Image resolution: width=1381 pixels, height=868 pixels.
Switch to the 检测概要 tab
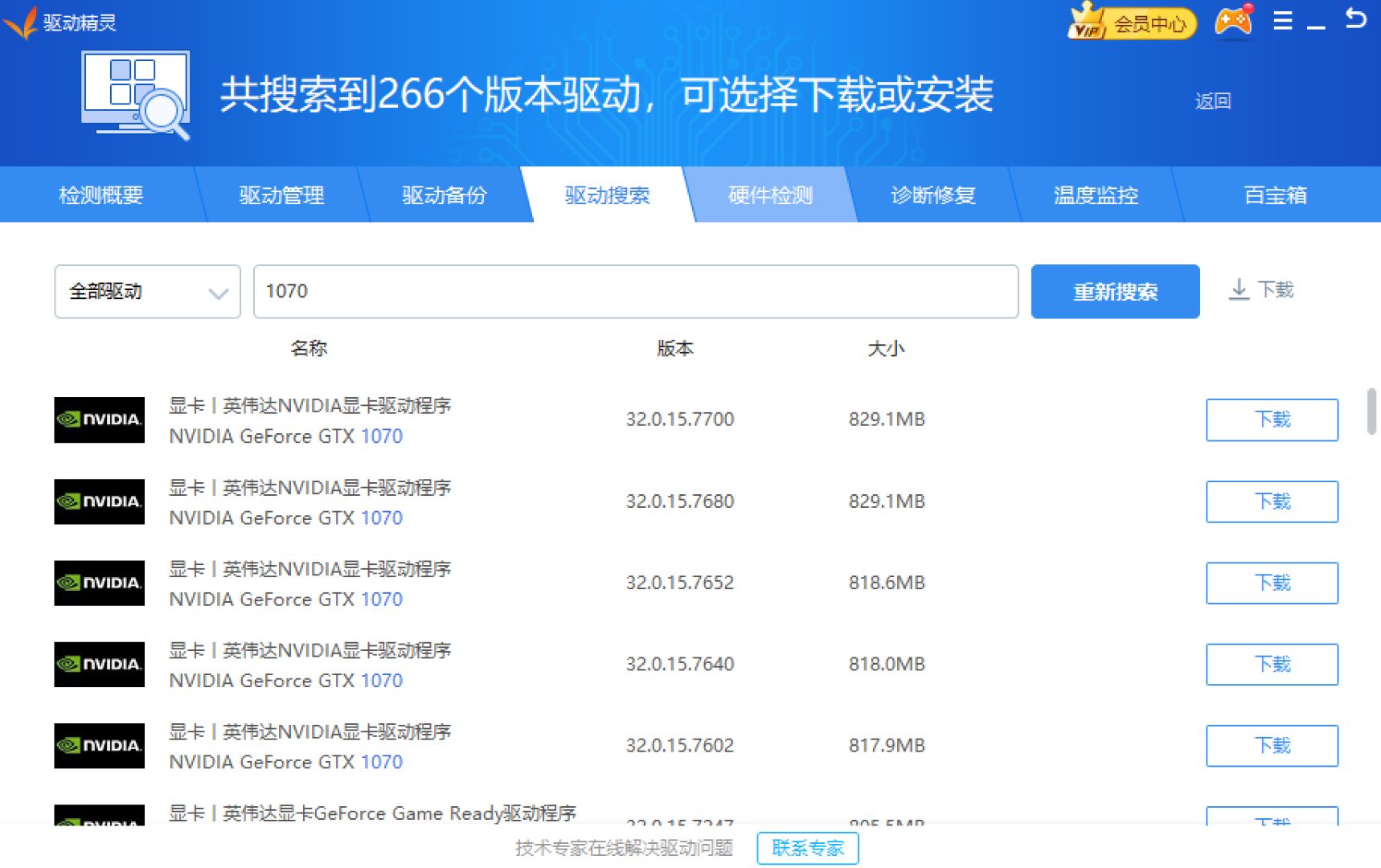pos(101,195)
